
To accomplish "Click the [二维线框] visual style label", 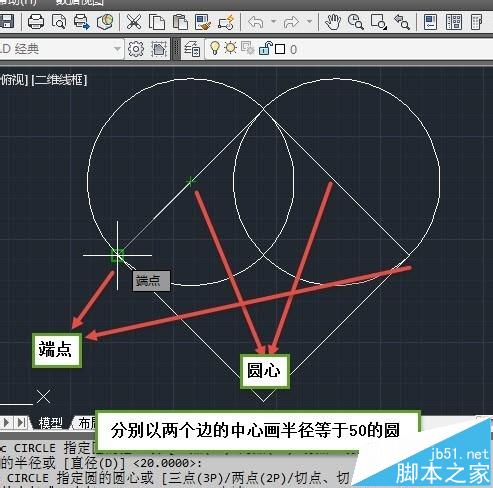I will [x=59, y=80].
